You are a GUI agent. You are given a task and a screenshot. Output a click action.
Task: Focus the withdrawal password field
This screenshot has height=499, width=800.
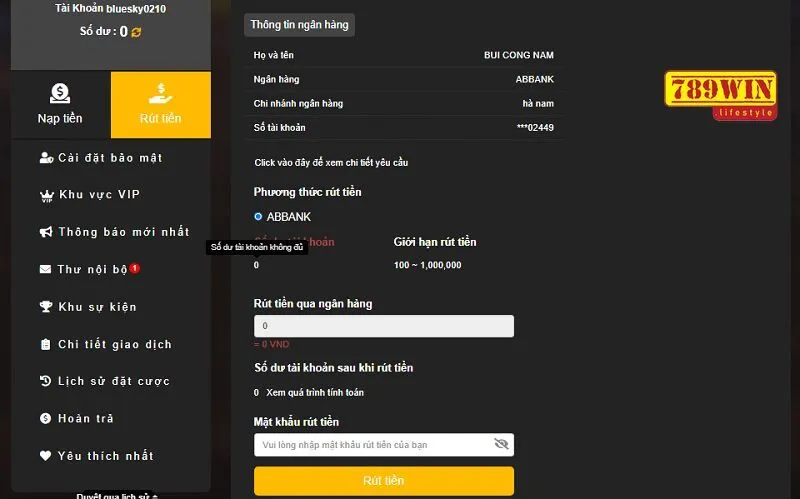[370, 445]
